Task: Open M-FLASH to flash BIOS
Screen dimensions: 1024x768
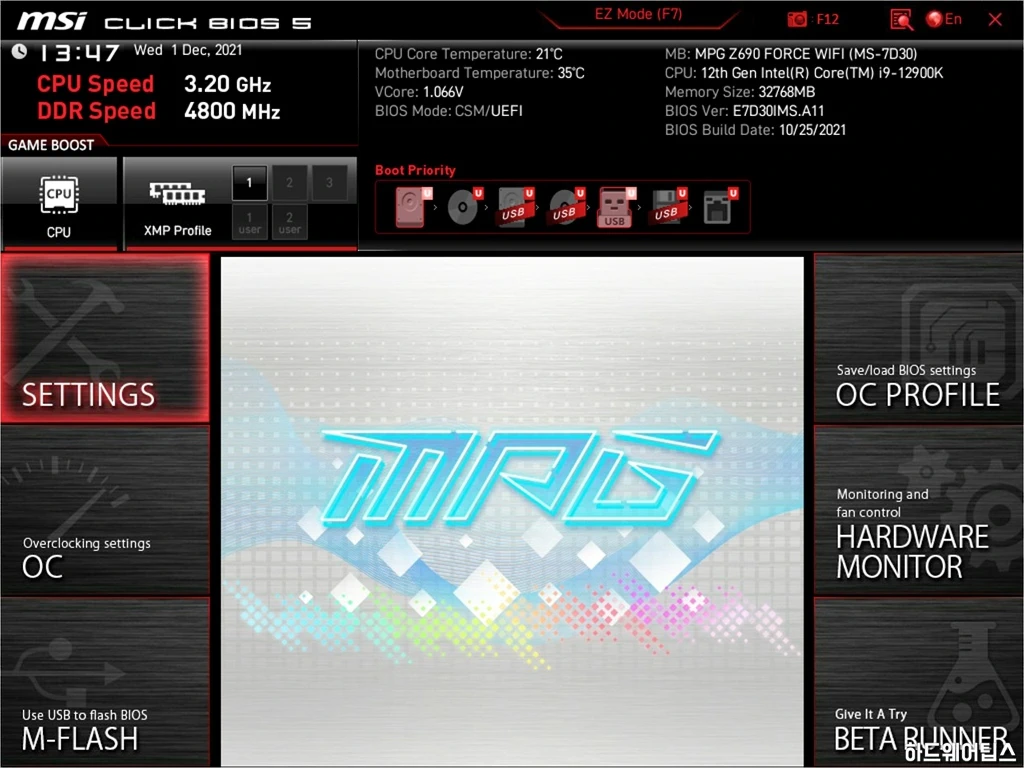Action: (x=105, y=681)
